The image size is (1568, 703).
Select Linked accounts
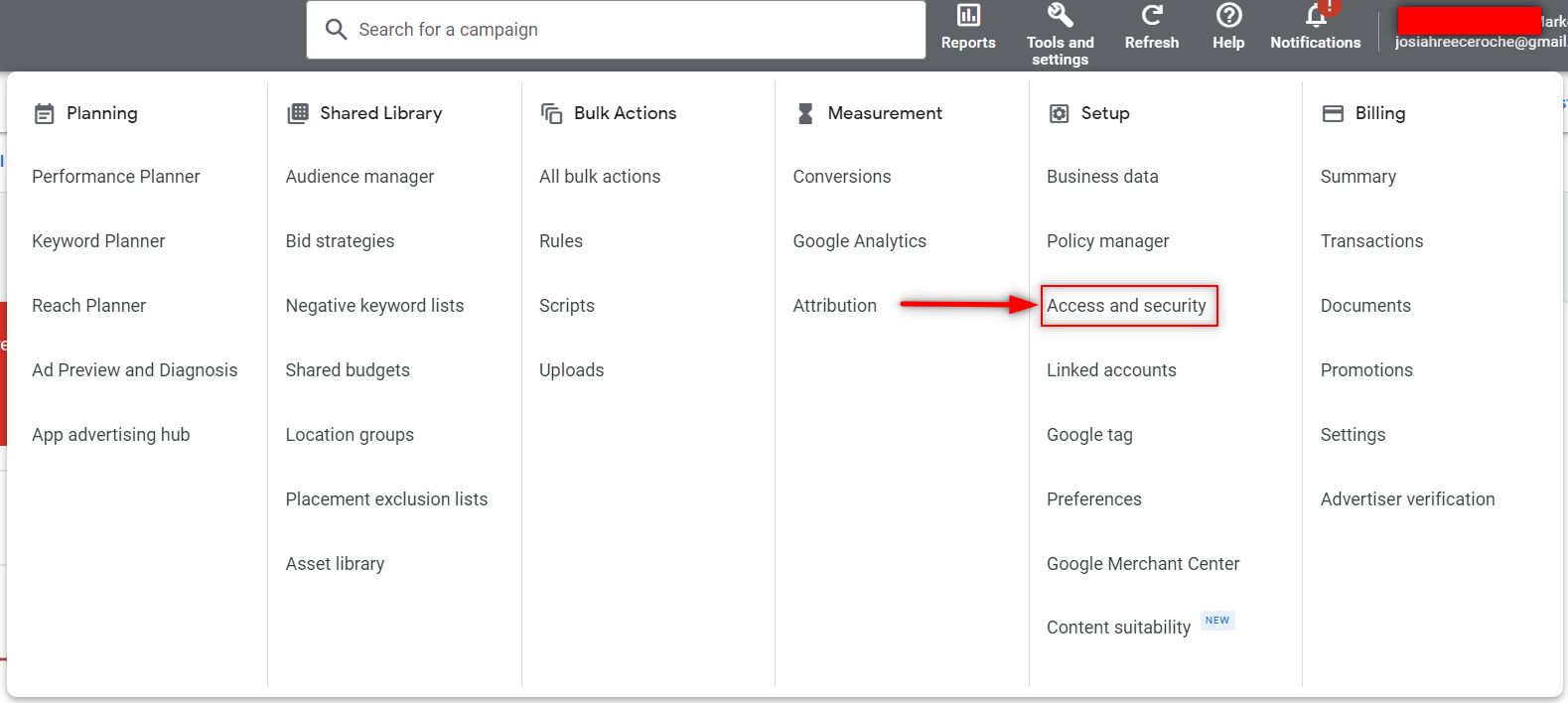click(1111, 370)
